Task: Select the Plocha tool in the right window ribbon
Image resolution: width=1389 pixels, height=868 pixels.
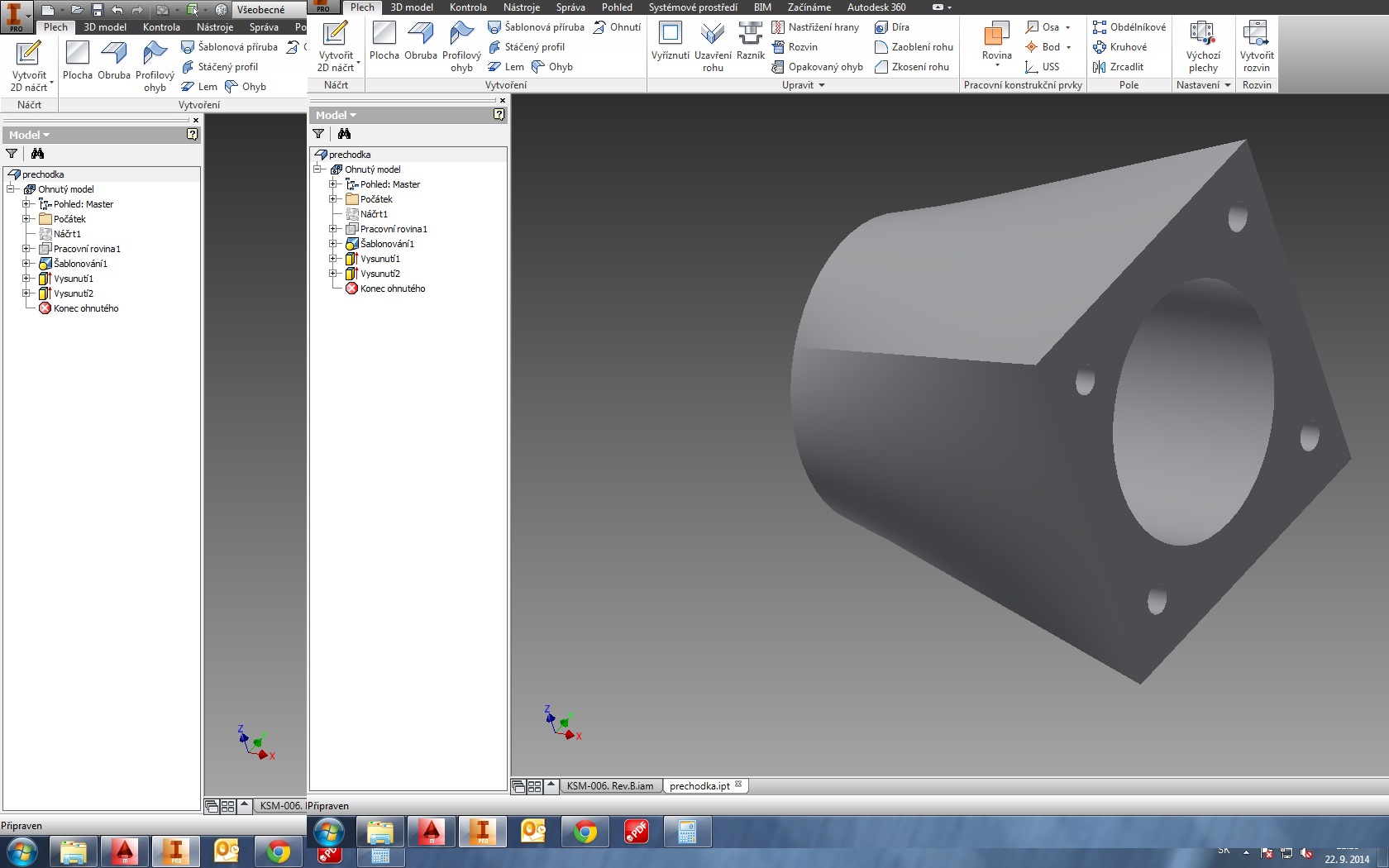Action: click(384, 41)
